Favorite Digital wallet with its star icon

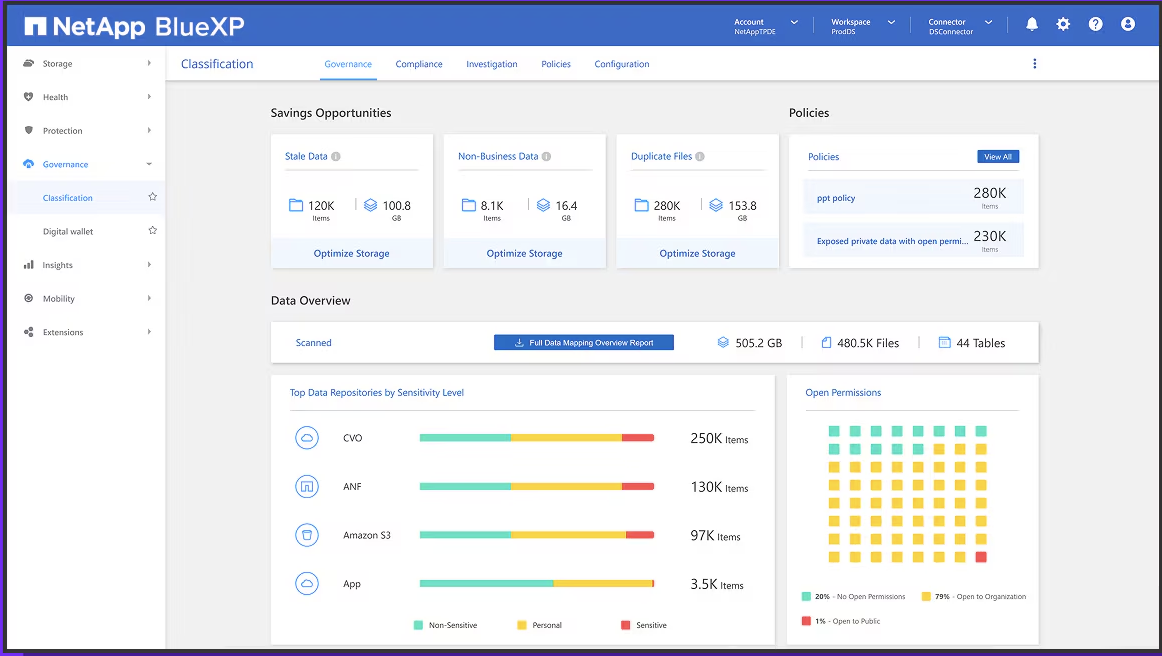(153, 231)
